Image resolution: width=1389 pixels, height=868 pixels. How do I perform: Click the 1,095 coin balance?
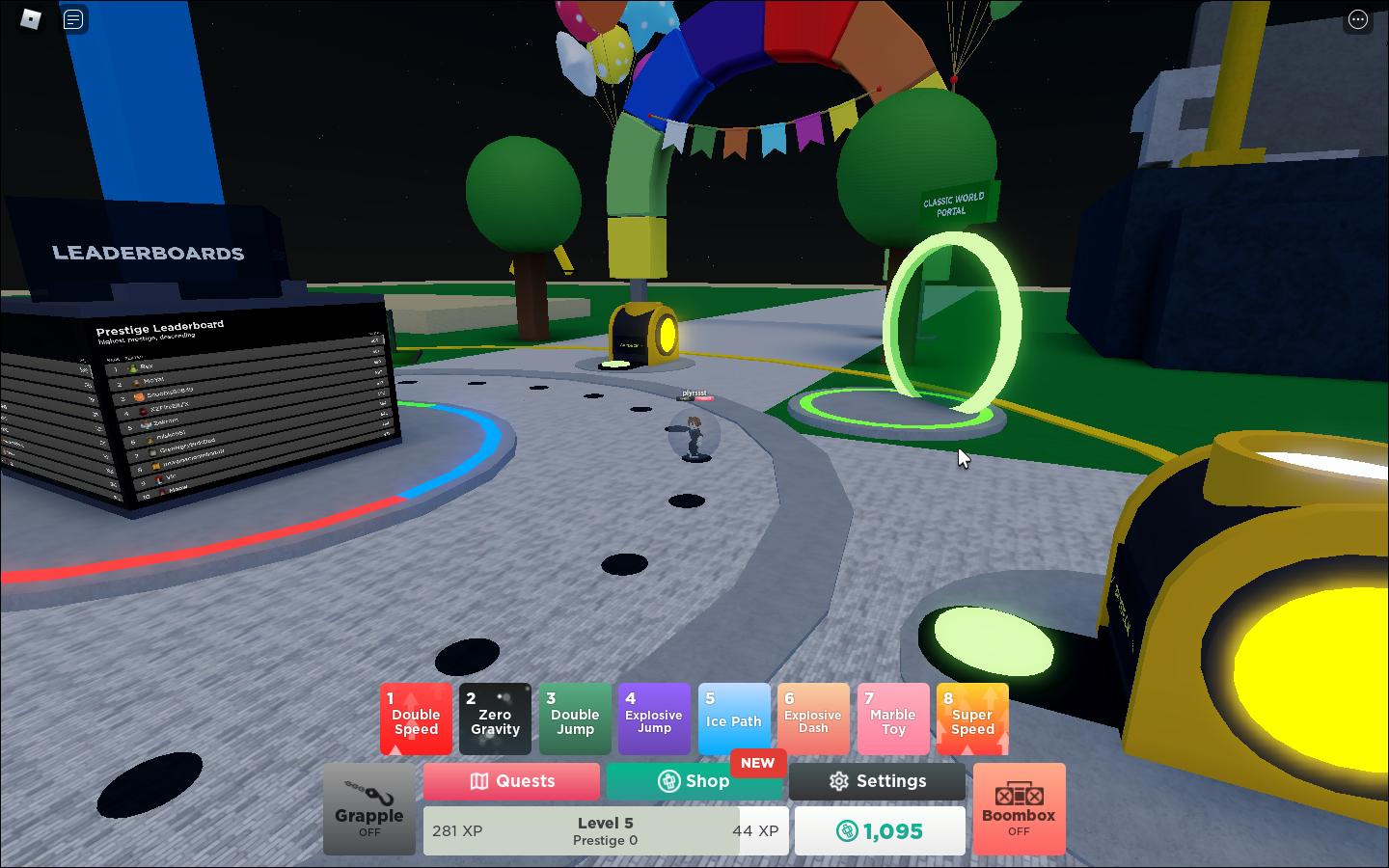pyautogui.click(x=880, y=830)
